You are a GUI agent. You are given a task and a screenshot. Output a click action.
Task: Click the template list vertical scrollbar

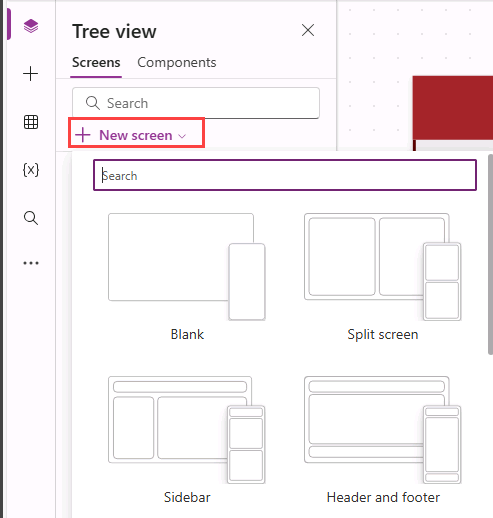pyautogui.click(x=490, y=255)
